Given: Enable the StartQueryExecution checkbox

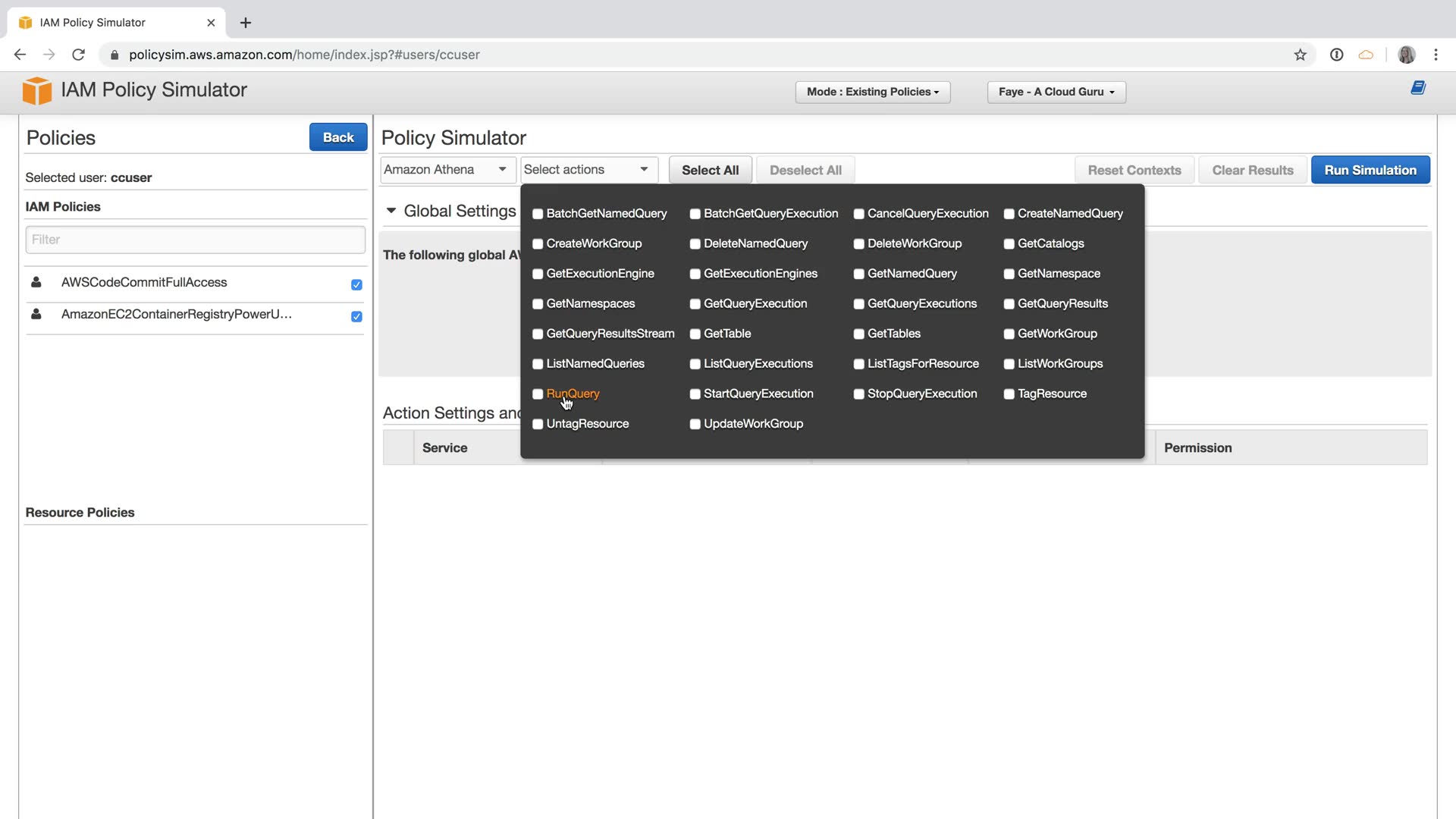Looking at the screenshot, I should (x=695, y=394).
